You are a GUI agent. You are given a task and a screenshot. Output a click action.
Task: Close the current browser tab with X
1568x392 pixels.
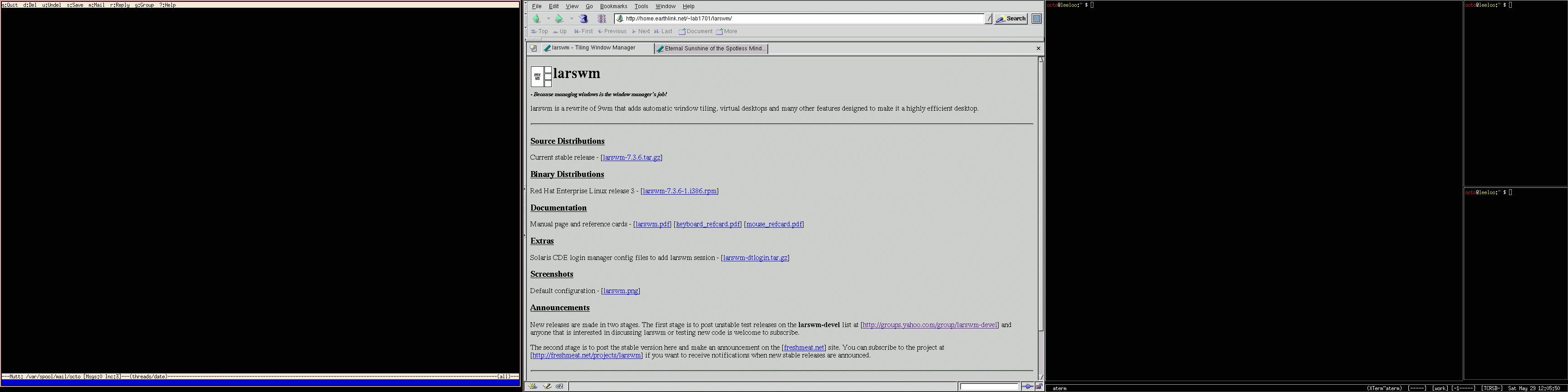(x=1038, y=48)
